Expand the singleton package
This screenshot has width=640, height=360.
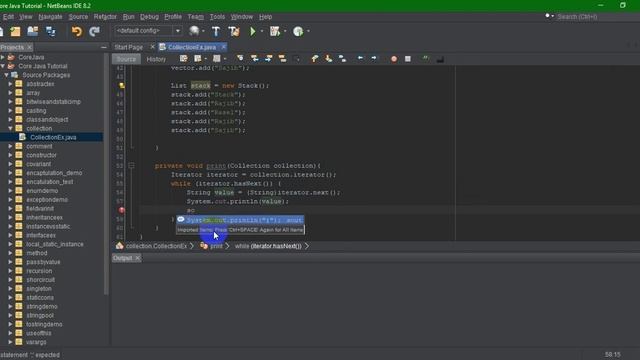(11, 289)
